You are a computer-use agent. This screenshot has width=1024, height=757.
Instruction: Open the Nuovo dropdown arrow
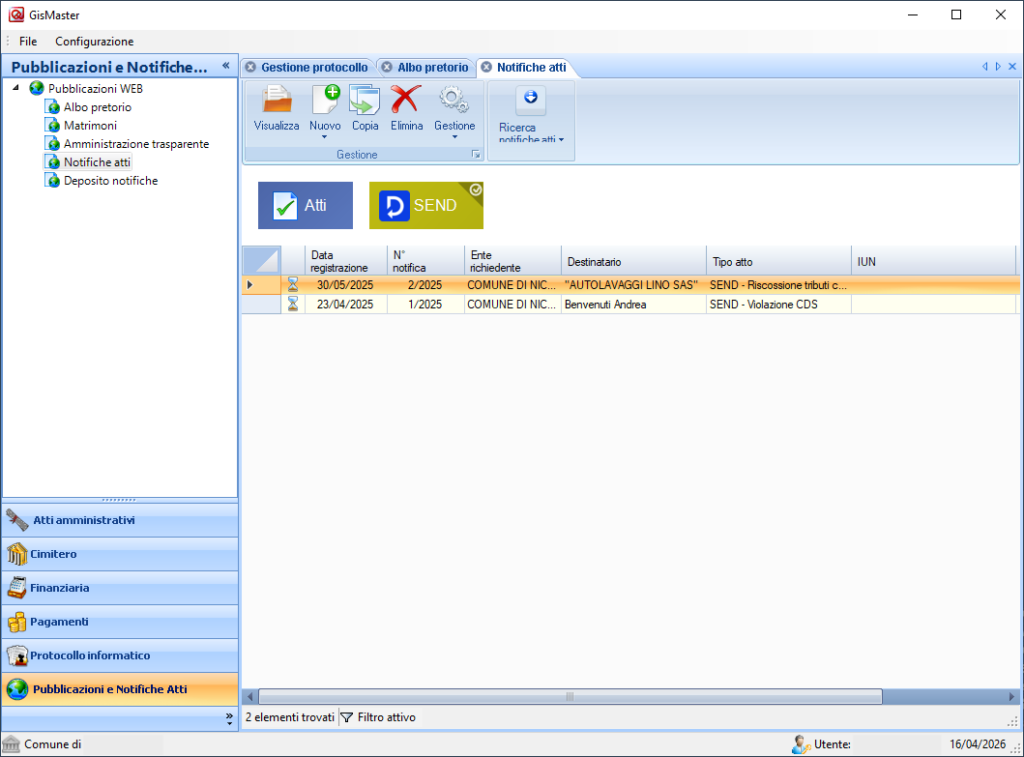click(x=325, y=137)
